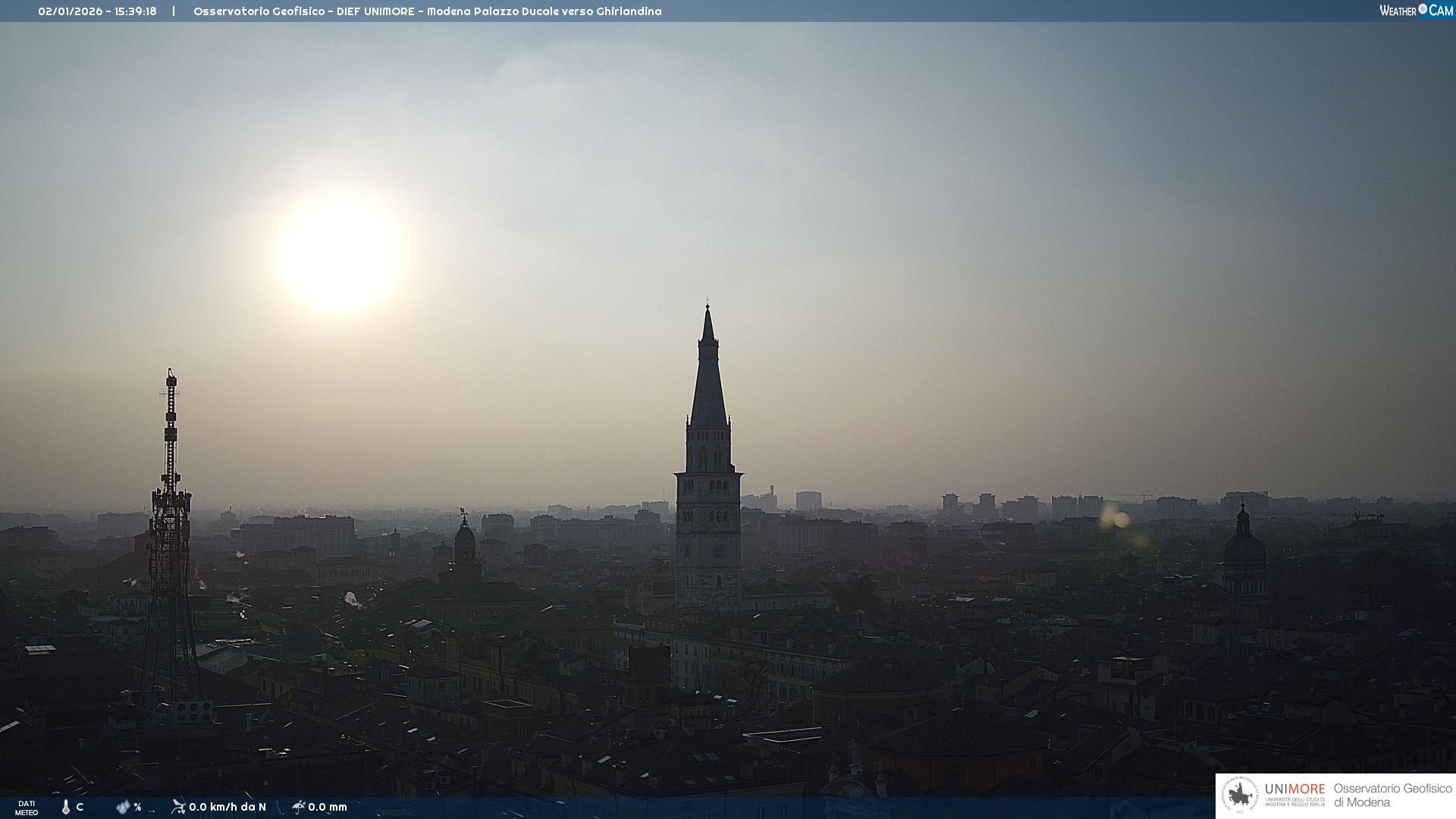Click the WeatherCAM logo
Screen dimensions: 1456x819
(1416, 11)
